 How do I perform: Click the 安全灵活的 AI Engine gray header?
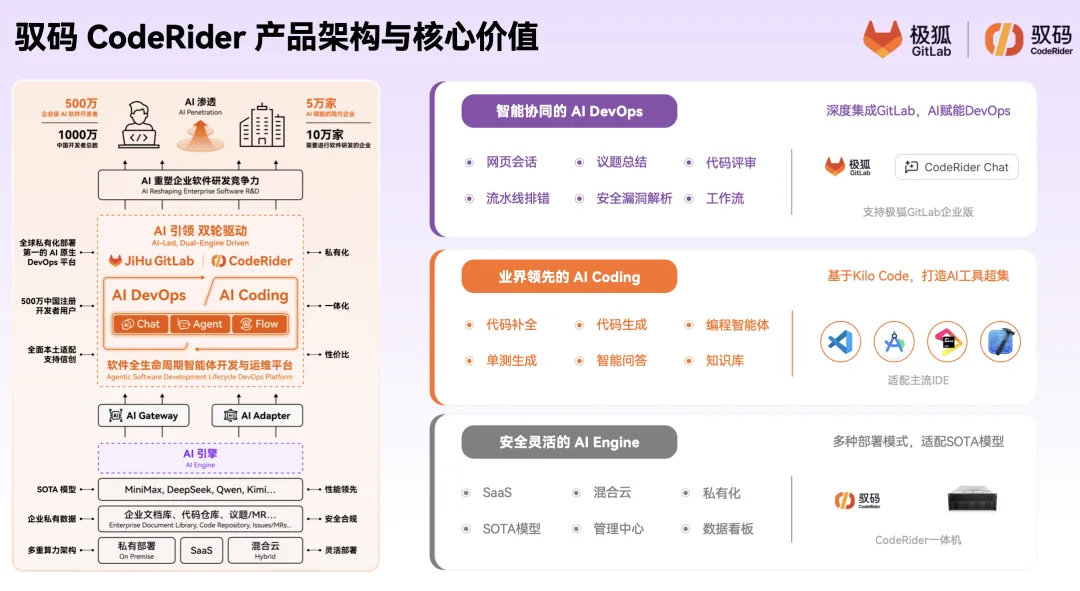[x=569, y=442]
